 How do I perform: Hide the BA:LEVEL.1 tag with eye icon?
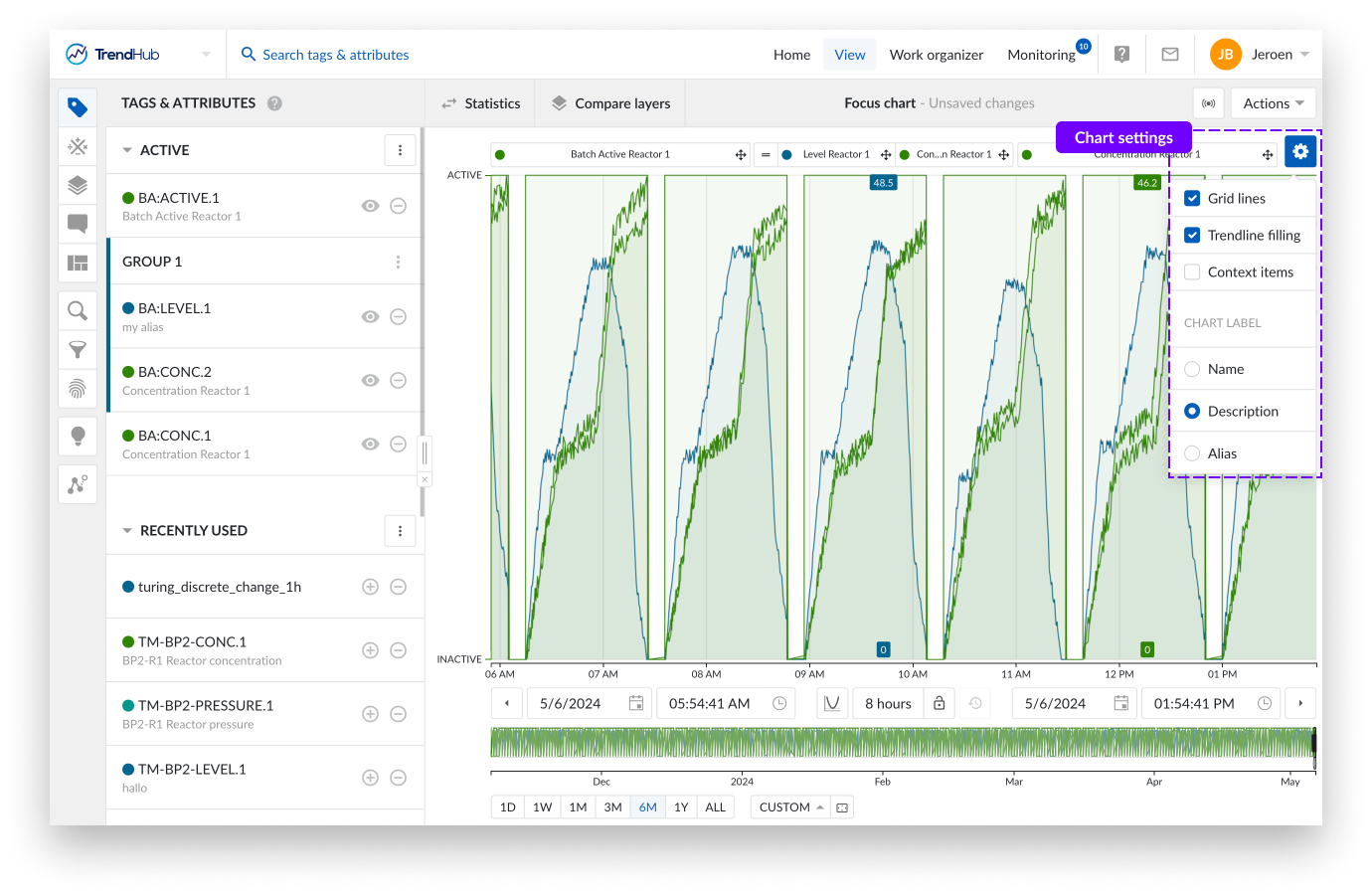[370, 317]
